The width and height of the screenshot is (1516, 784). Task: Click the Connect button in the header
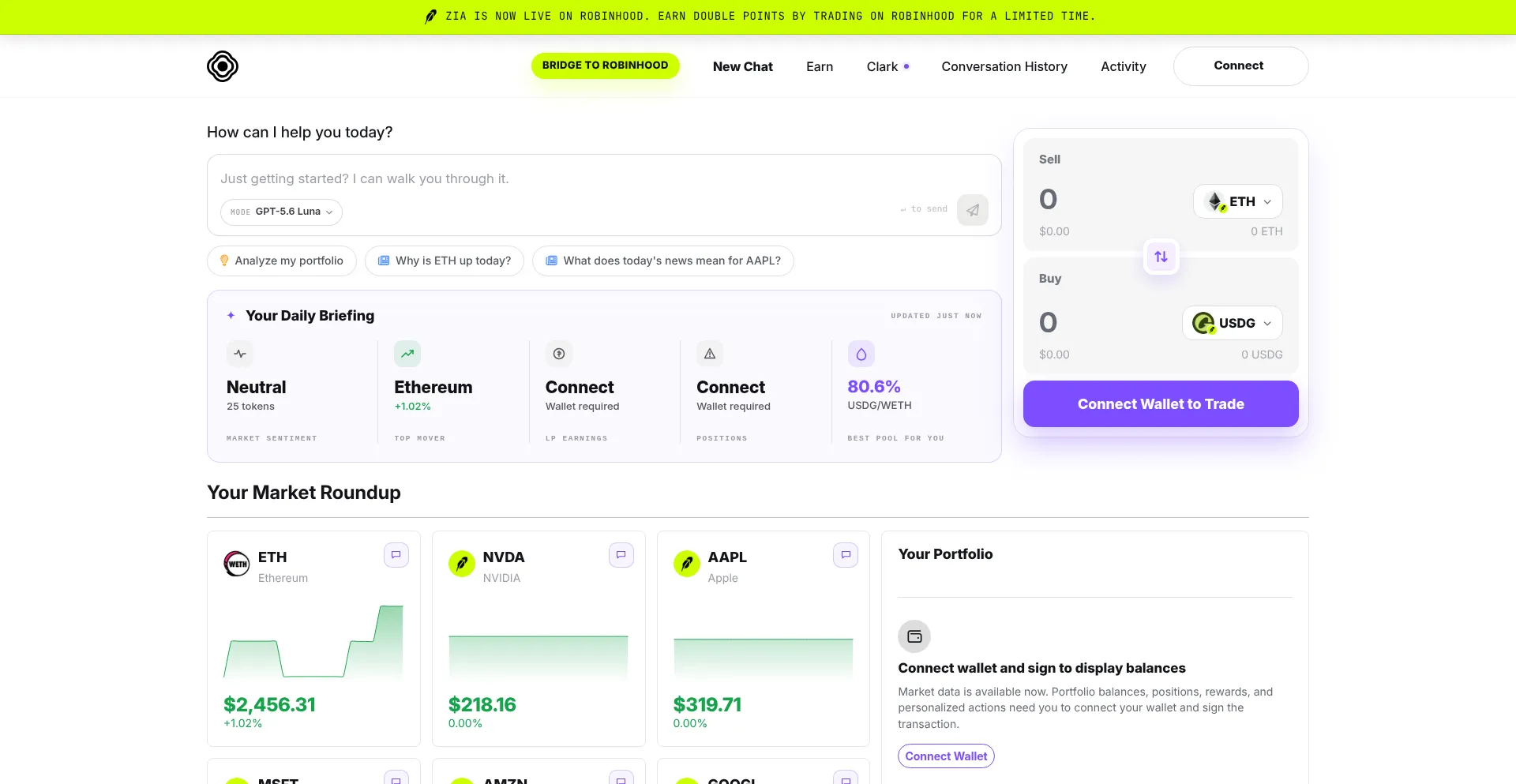tap(1240, 66)
